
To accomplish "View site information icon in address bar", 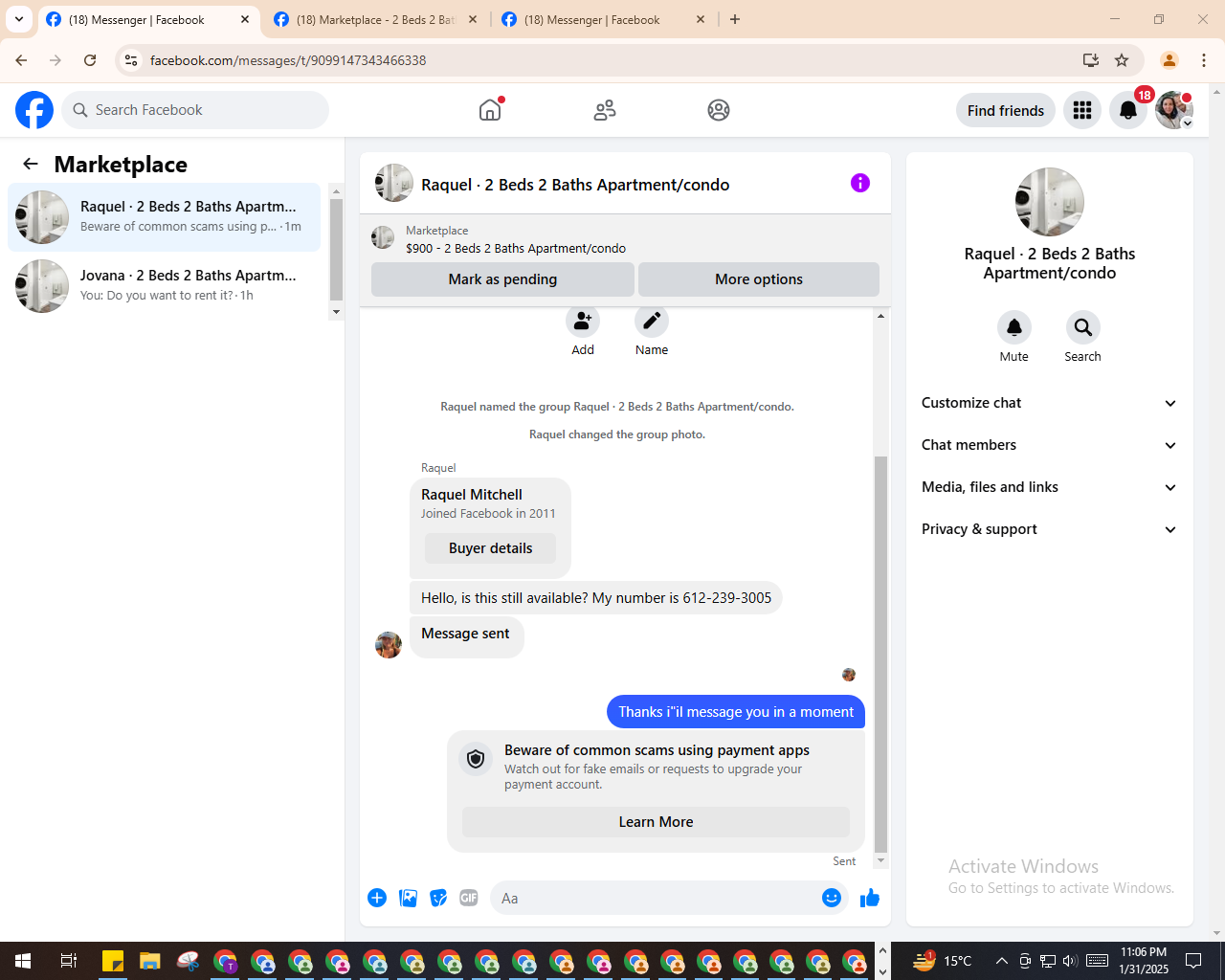I will coord(132,60).
